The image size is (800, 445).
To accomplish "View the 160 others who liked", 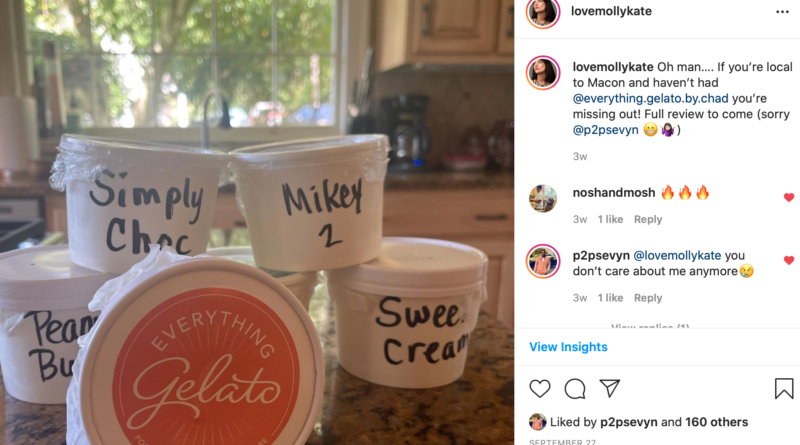I will click(x=716, y=422).
